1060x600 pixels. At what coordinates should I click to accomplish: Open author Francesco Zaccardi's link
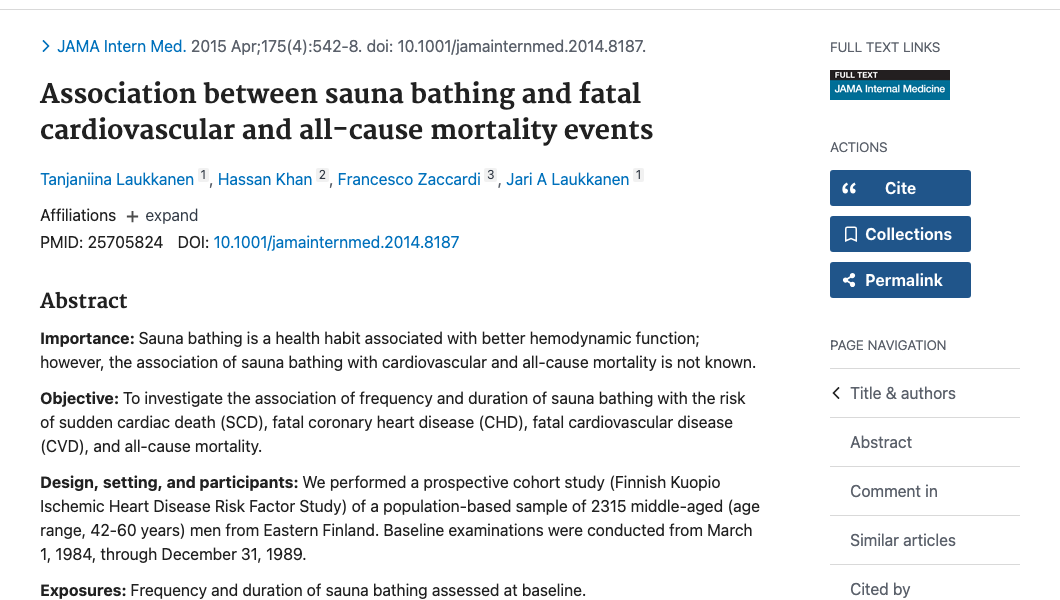click(x=408, y=180)
